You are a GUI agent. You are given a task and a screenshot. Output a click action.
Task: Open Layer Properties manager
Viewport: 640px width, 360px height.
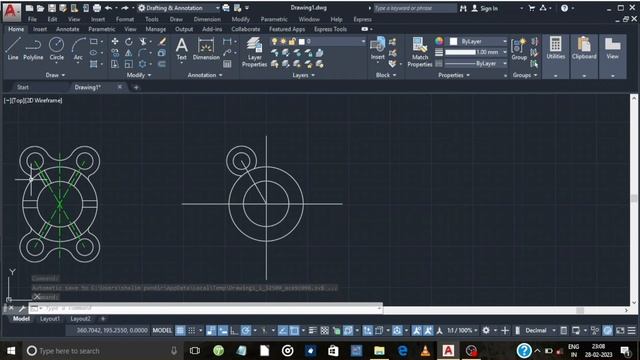coord(254,52)
